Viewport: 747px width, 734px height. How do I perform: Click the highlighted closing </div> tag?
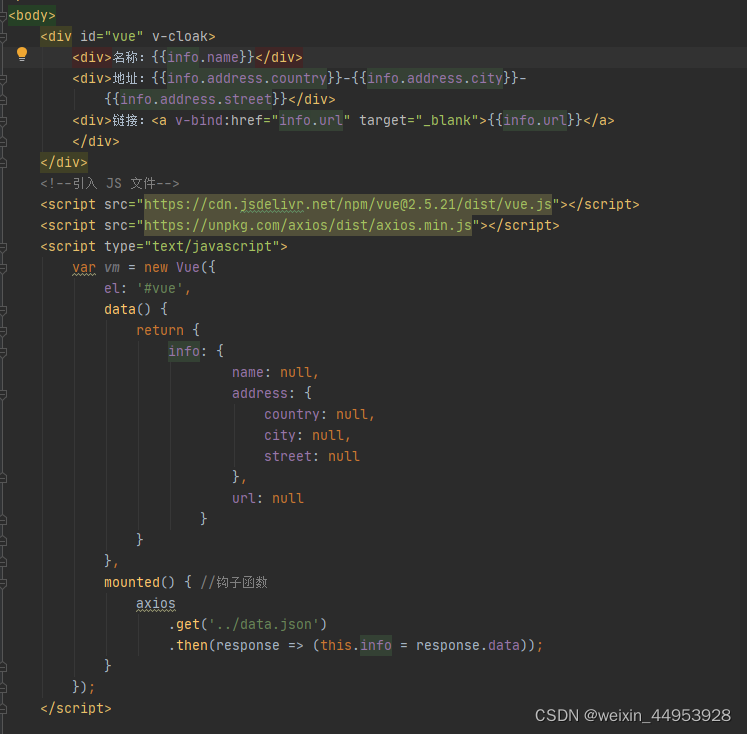pos(64,163)
